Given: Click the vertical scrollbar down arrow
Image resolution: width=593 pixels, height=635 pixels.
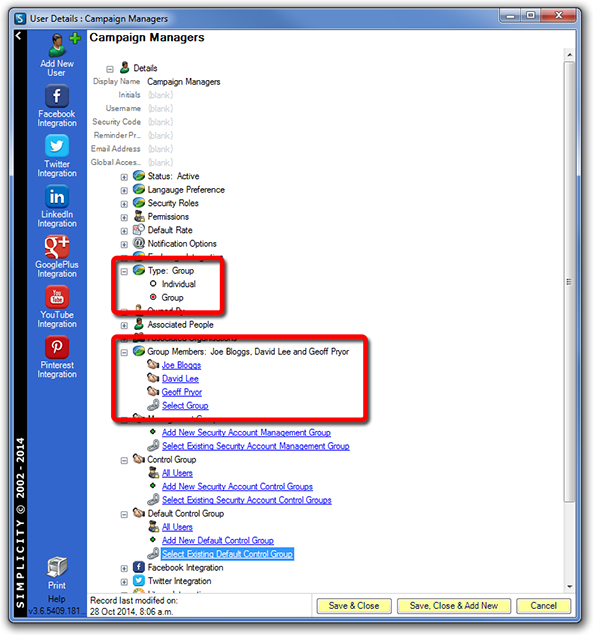Looking at the screenshot, I should click(570, 586).
